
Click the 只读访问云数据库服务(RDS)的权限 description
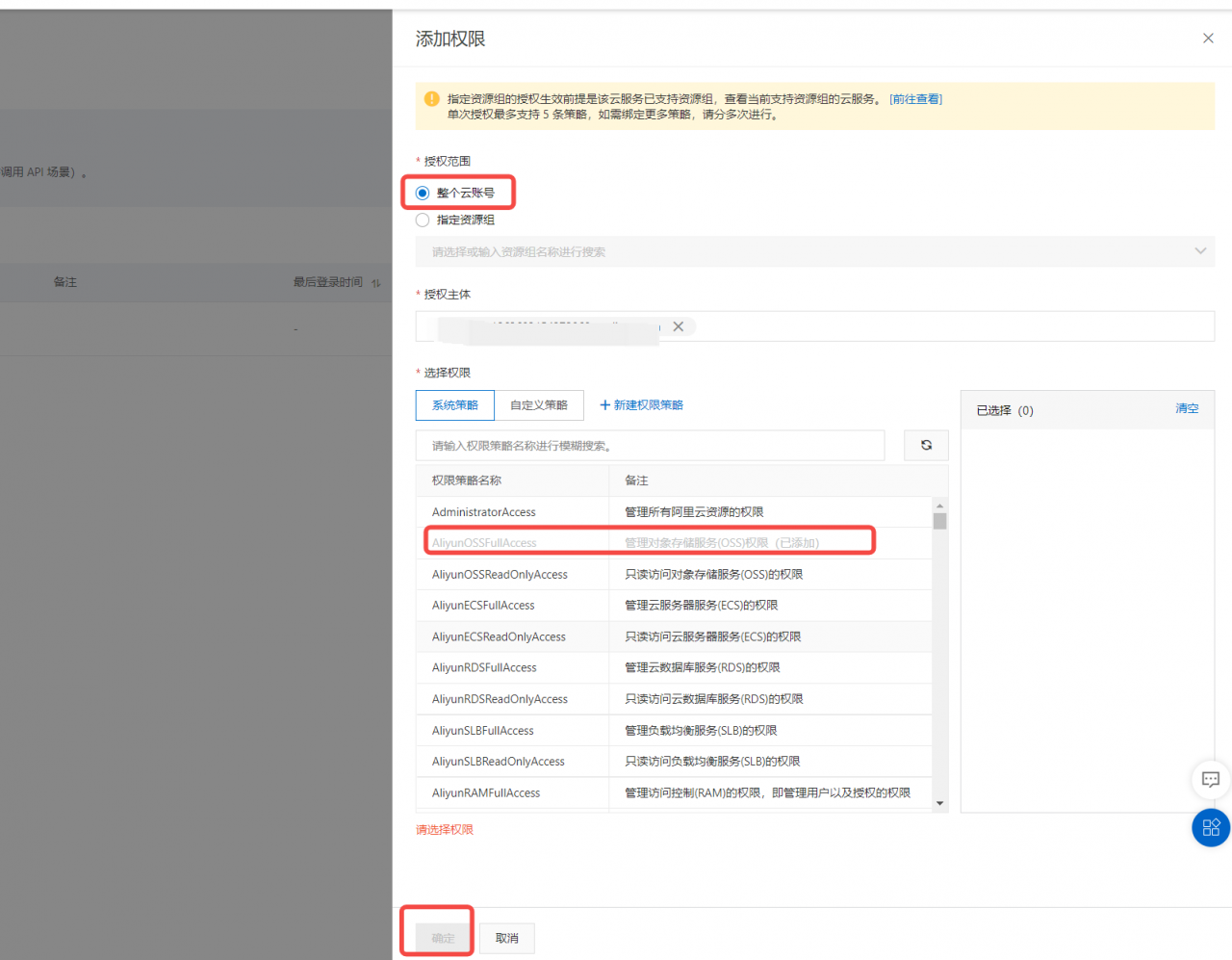click(x=714, y=699)
